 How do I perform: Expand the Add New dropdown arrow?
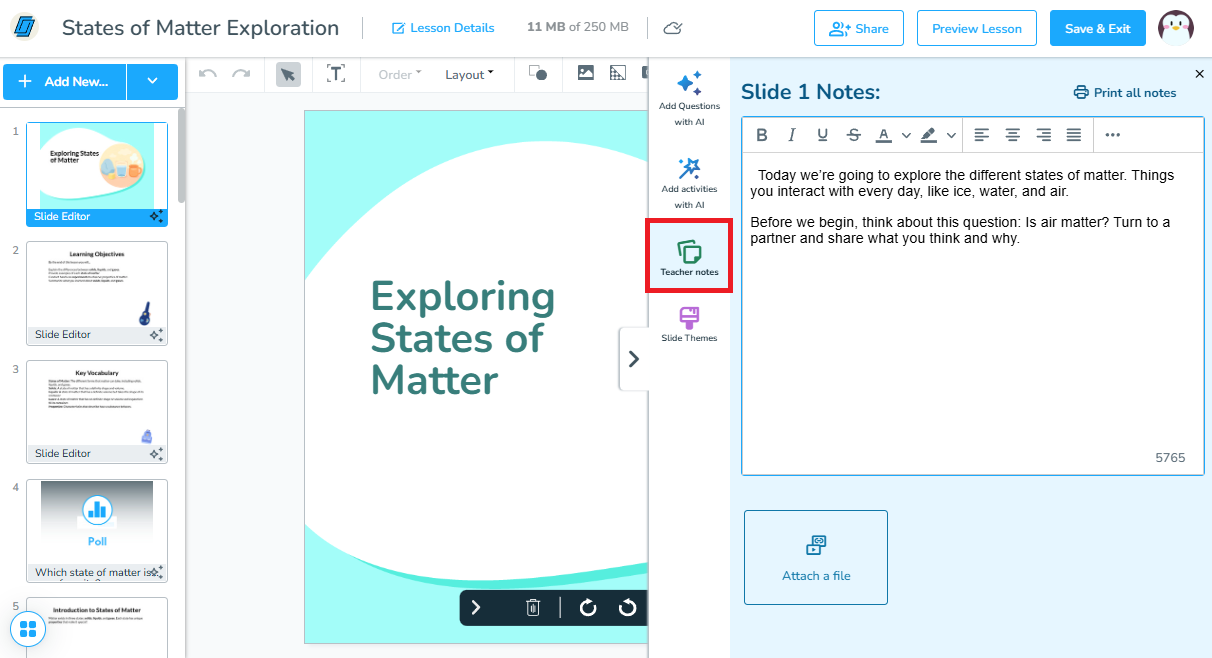(x=152, y=81)
